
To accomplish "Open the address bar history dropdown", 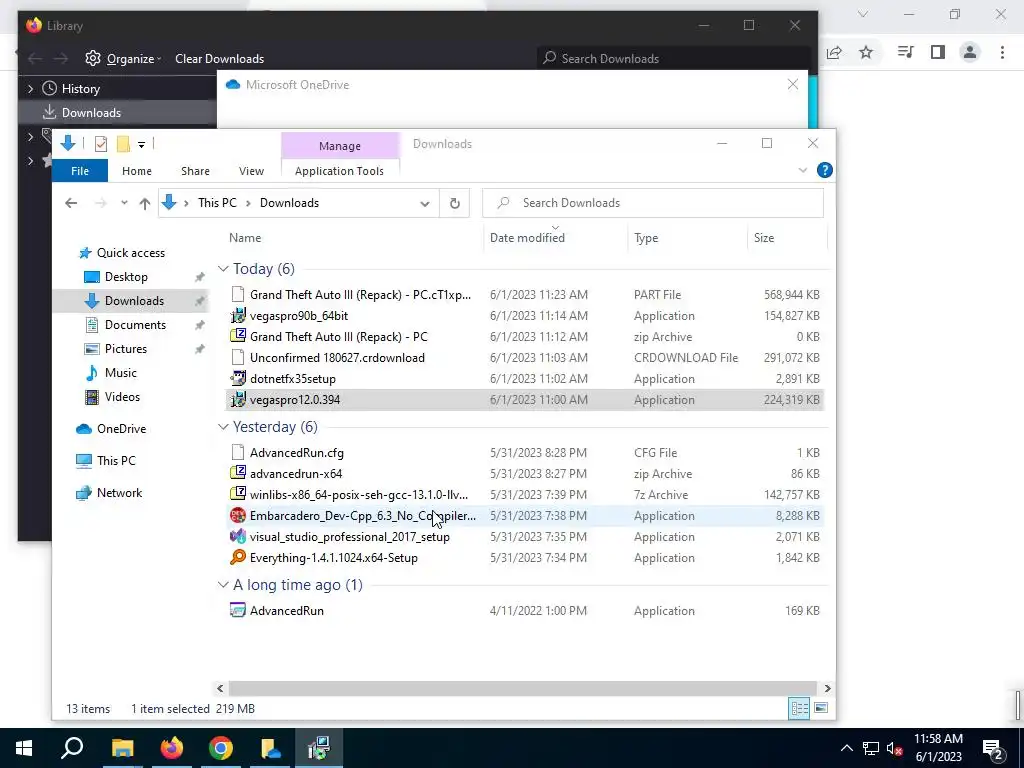I will point(424,204).
